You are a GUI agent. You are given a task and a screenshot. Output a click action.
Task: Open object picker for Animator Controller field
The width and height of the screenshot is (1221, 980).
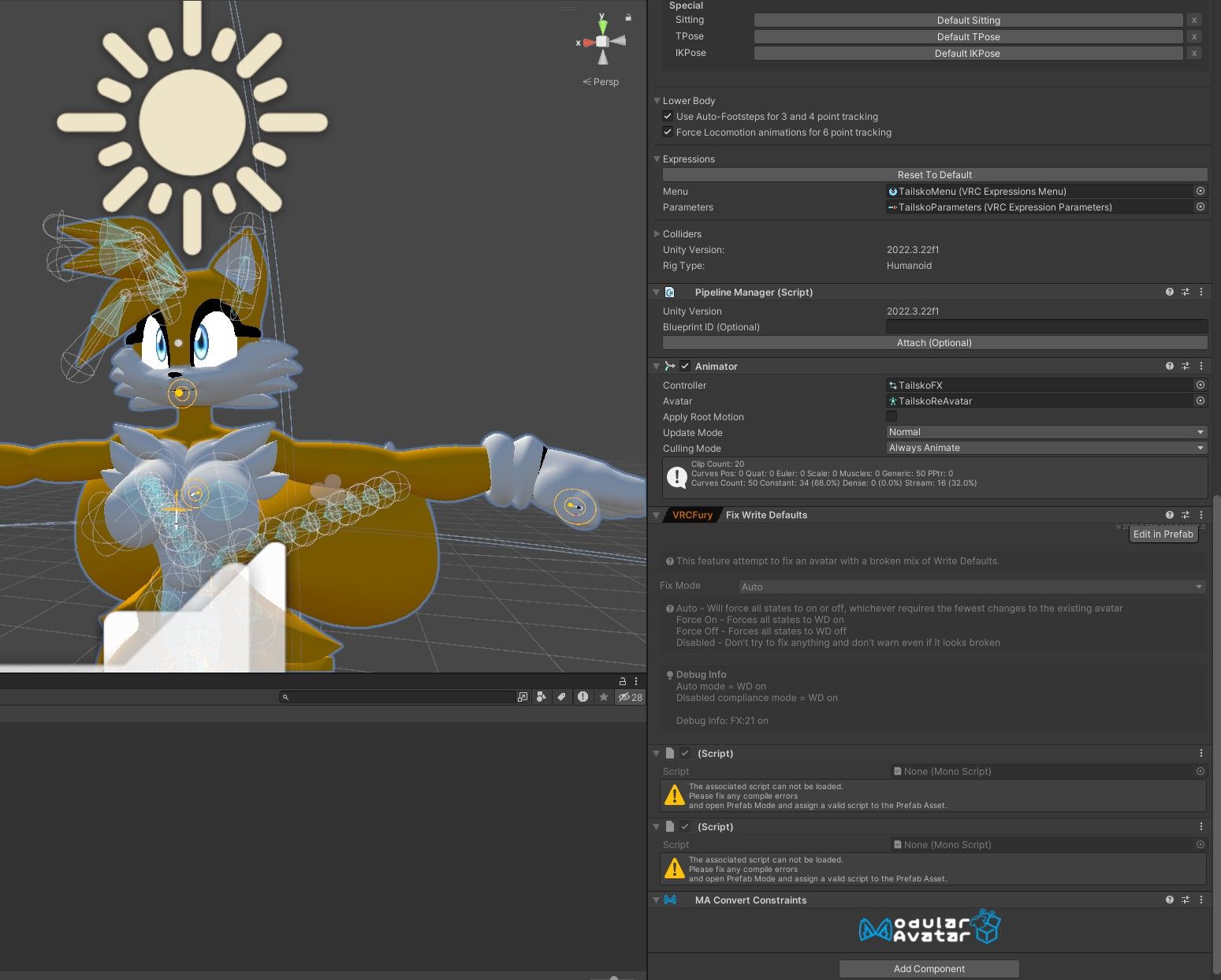pos(1201,385)
